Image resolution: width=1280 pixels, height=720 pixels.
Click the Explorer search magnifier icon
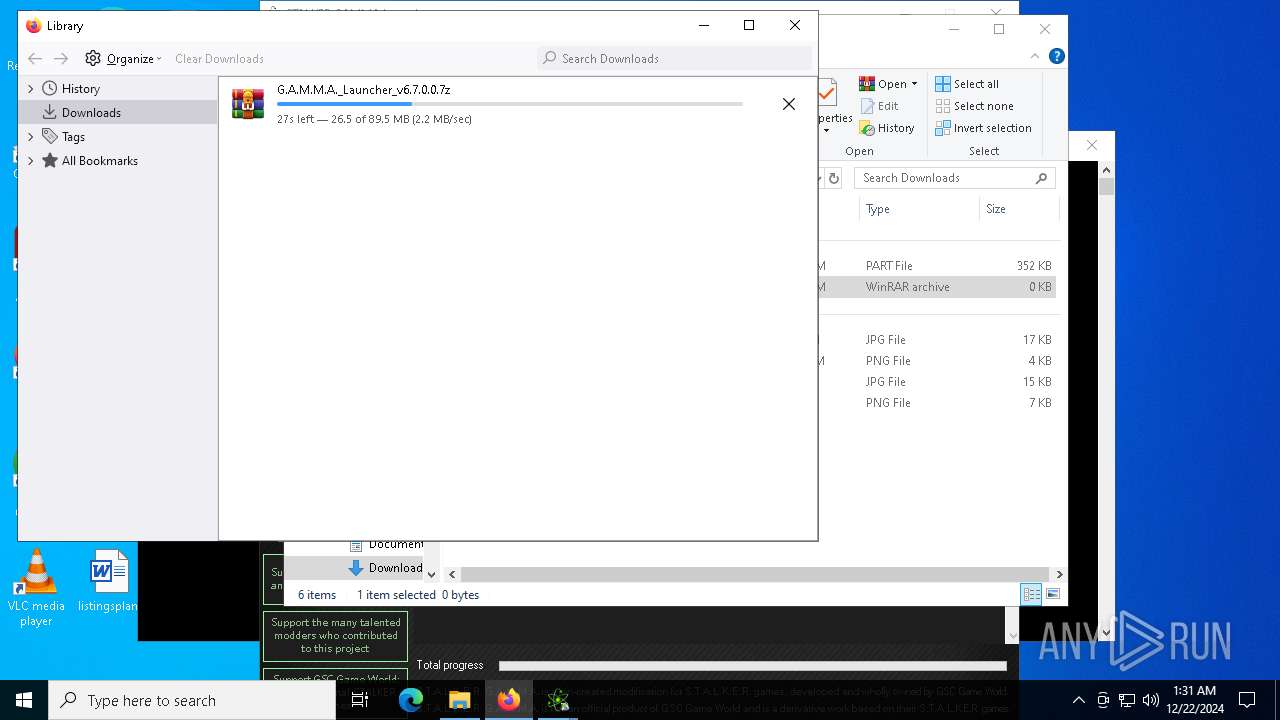pyautogui.click(x=1041, y=178)
